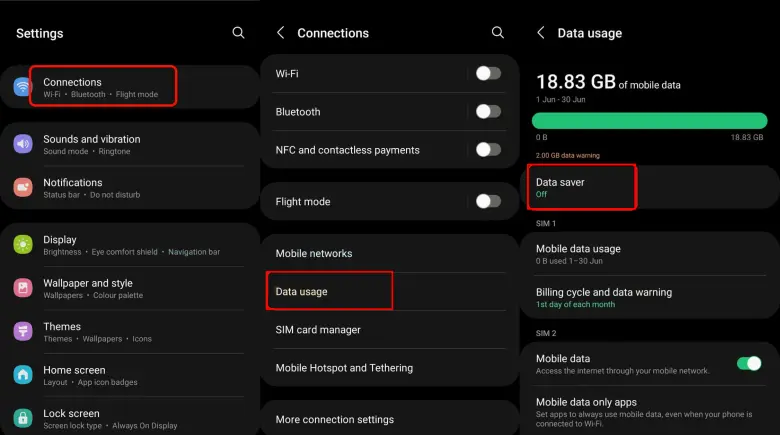Open Mobile Hotspot and Tethering
This screenshot has height=435, width=780.
click(x=390, y=368)
